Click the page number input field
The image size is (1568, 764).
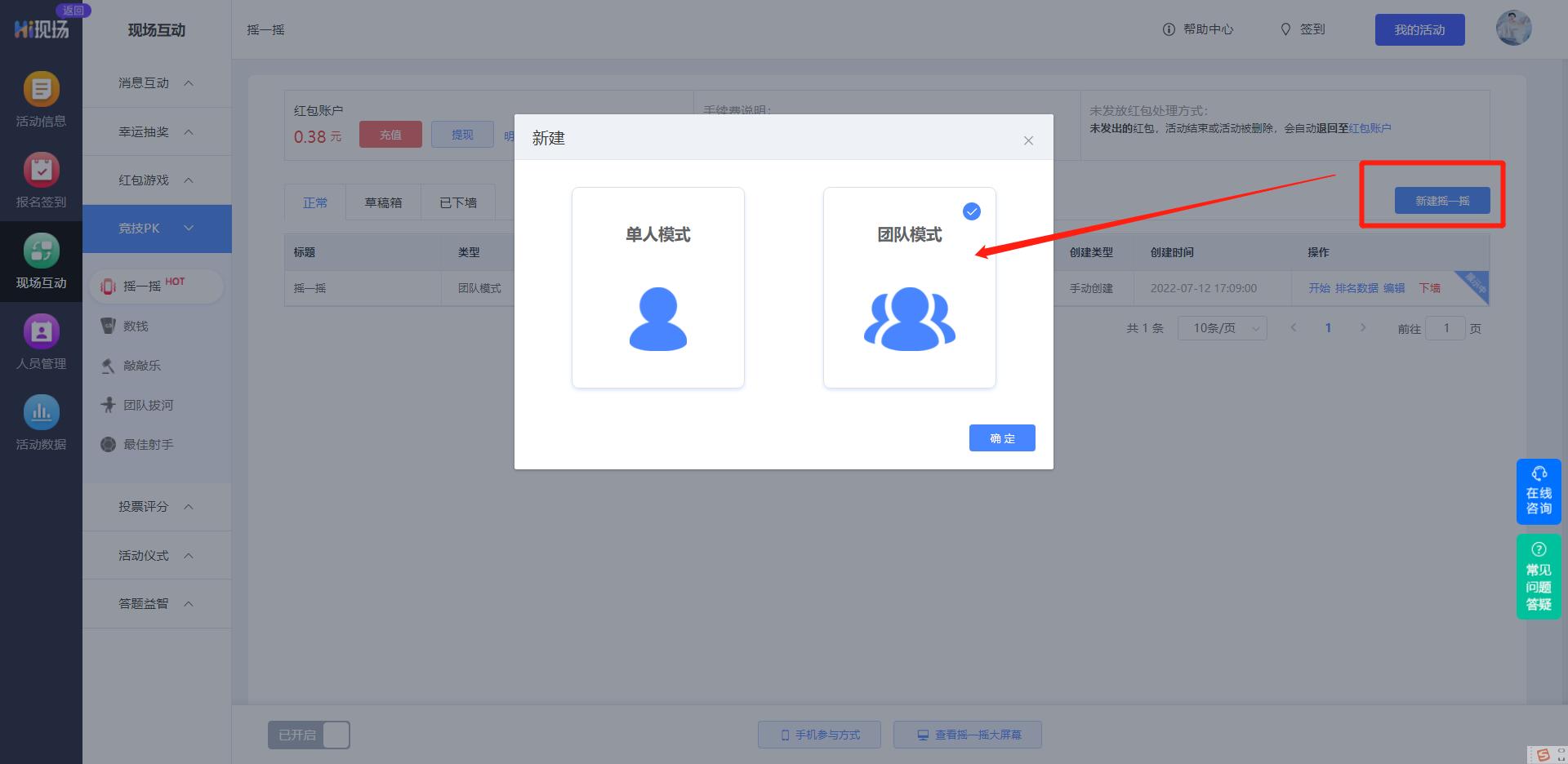pyautogui.click(x=1446, y=328)
